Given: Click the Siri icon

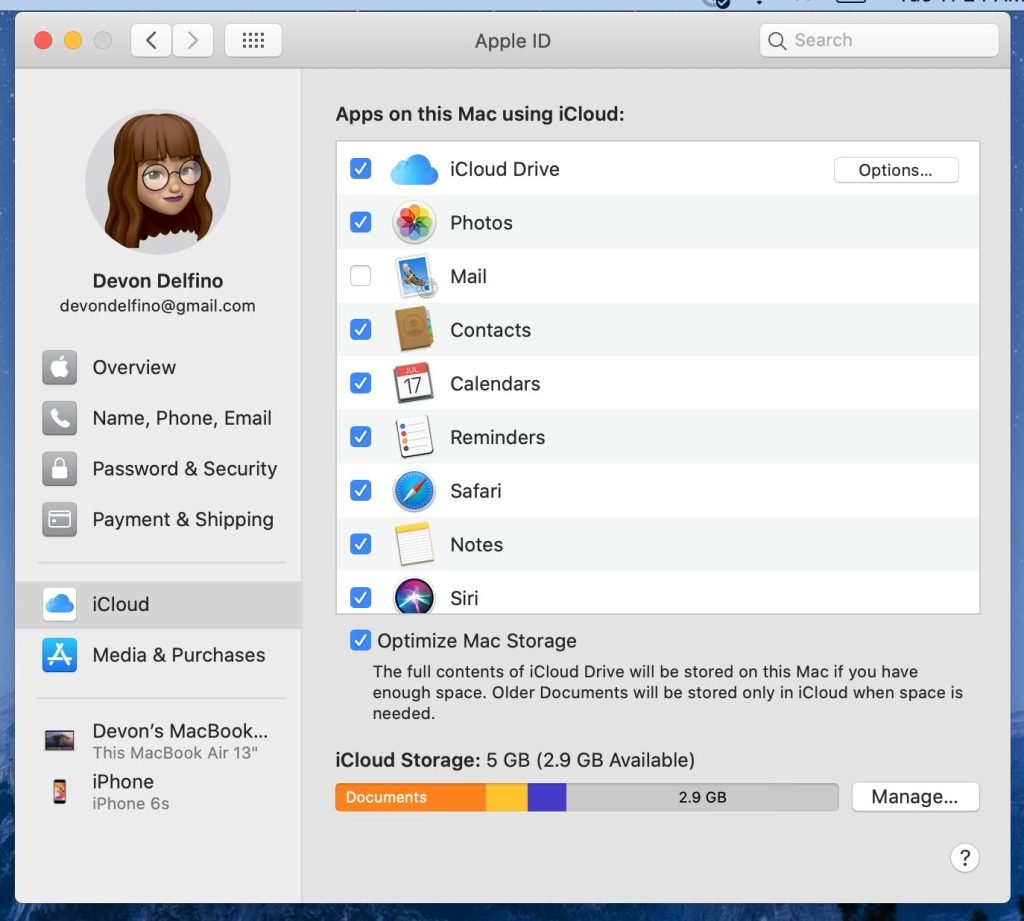Looking at the screenshot, I should click(414, 596).
